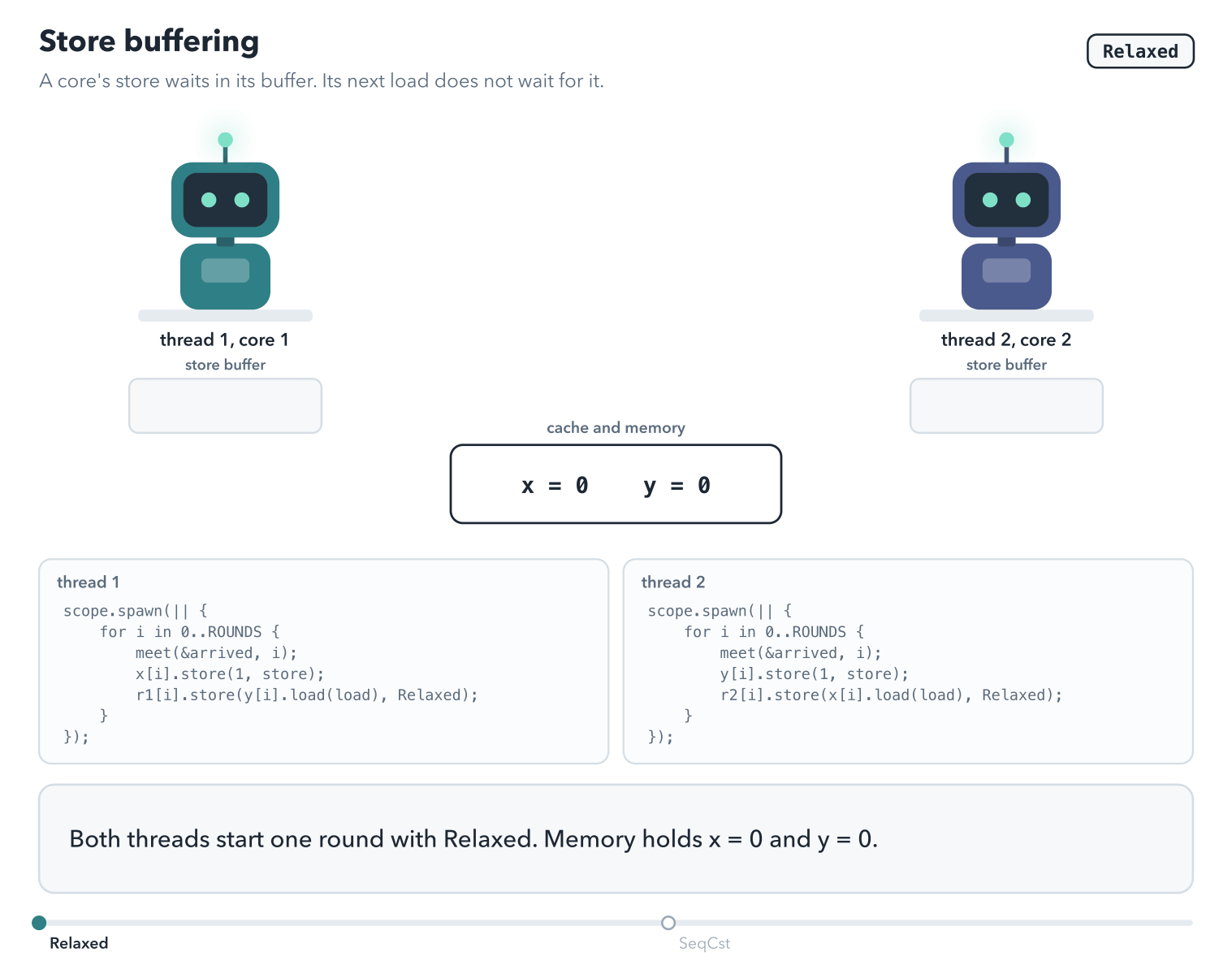1232x974 pixels.
Task: Click the thread 1 store buffer box
Action: click(x=225, y=405)
